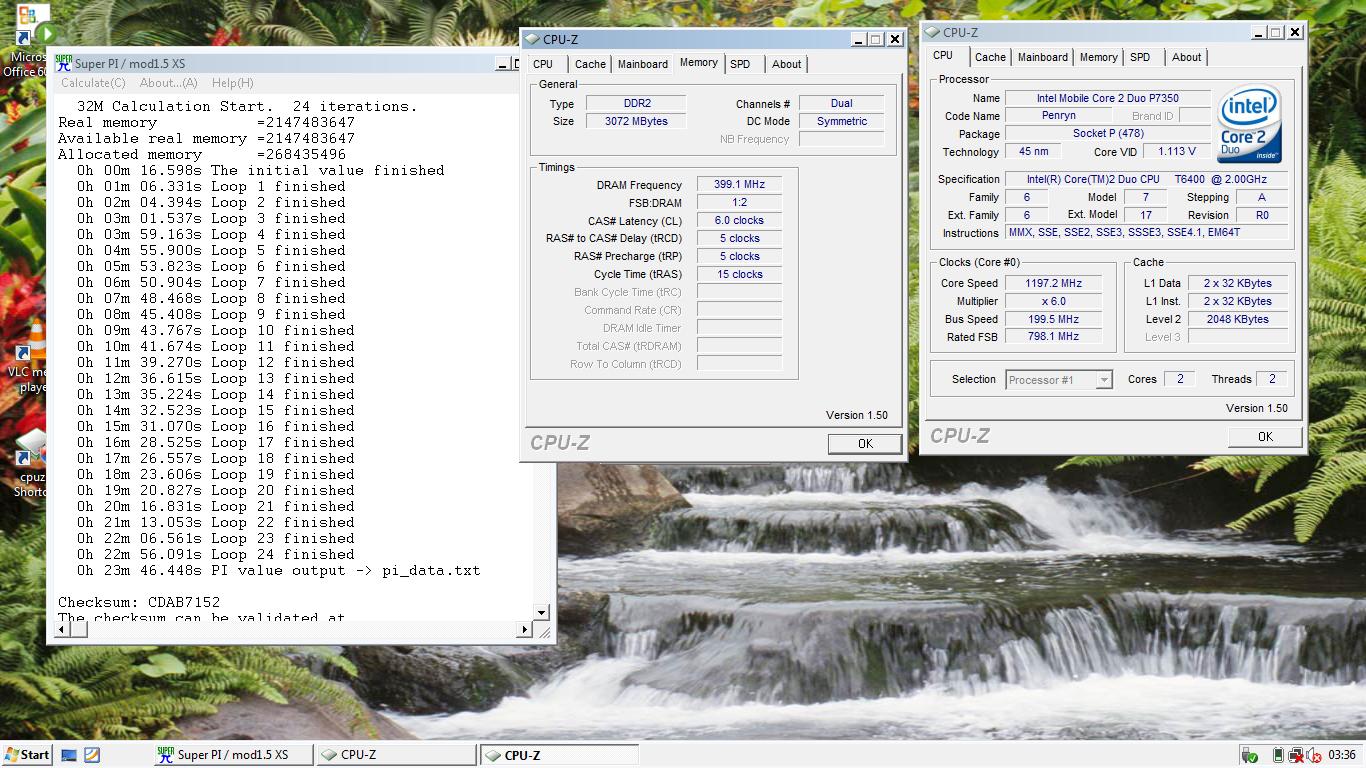Viewport: 1366px width, 768px height.
Task: Click the Super PI title bar icon
Action: (x=64, y=63)
